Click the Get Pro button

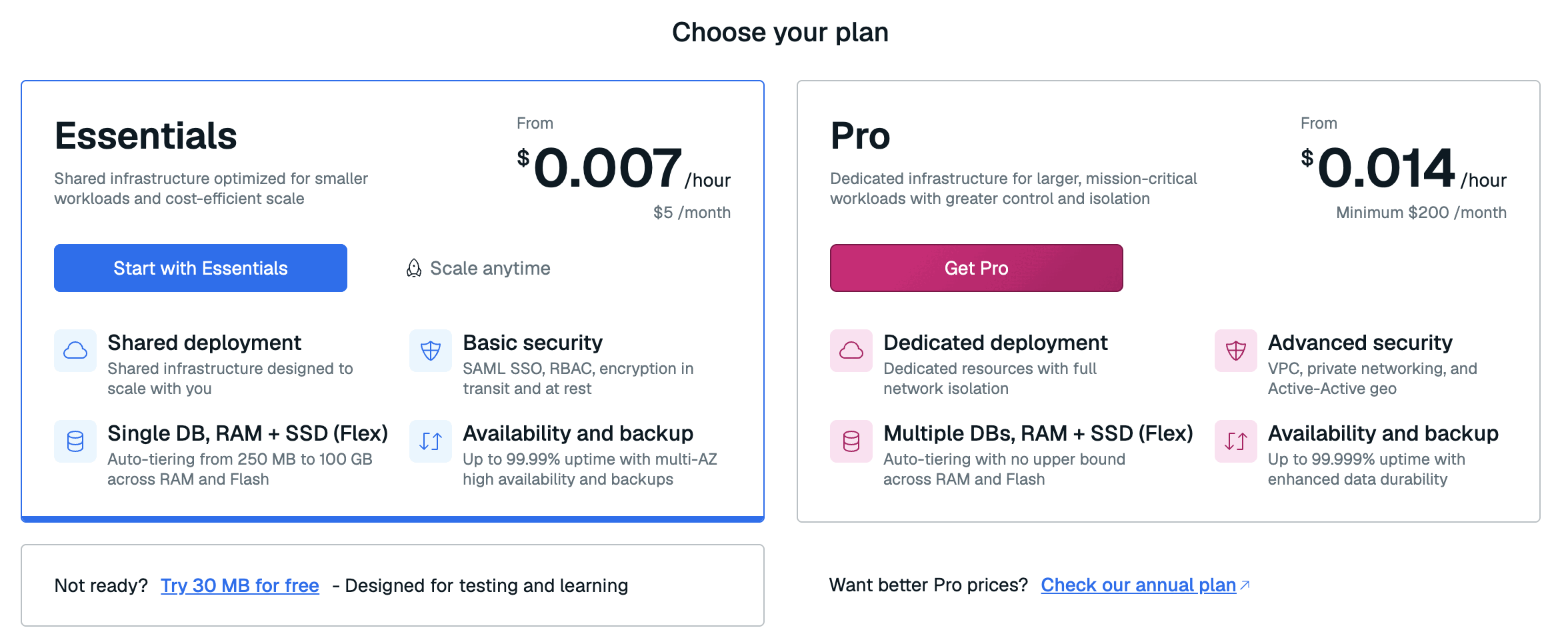coord(976,268)
